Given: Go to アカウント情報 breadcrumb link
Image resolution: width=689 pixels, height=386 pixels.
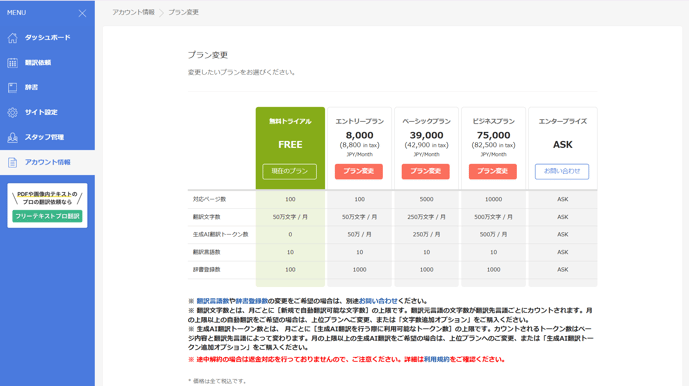Looking at the screenshot, I should [x=133, y=12].
